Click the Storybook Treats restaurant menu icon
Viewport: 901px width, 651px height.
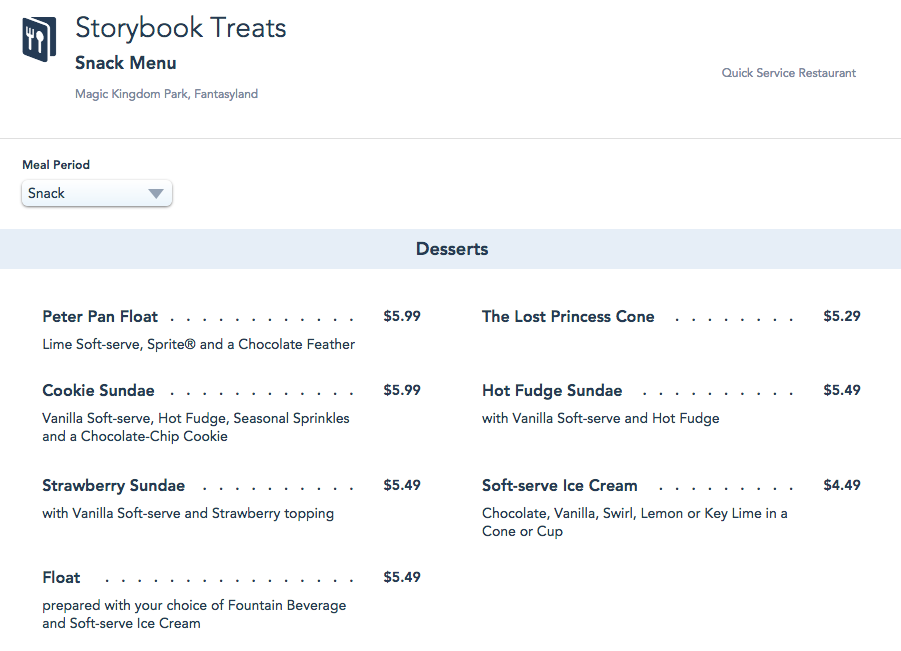pos(40,39)
